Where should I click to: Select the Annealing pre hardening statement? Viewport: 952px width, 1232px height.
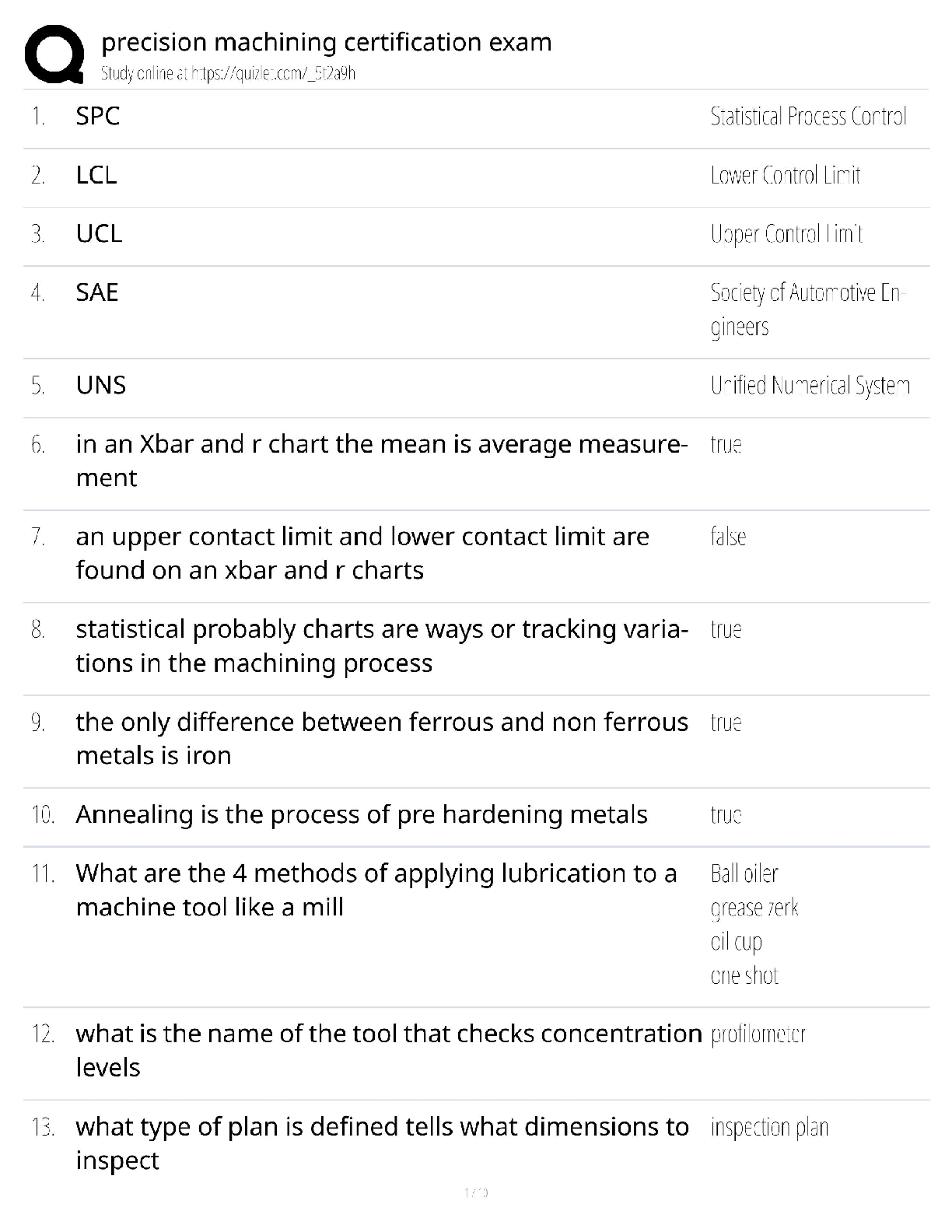click(362, 814)
